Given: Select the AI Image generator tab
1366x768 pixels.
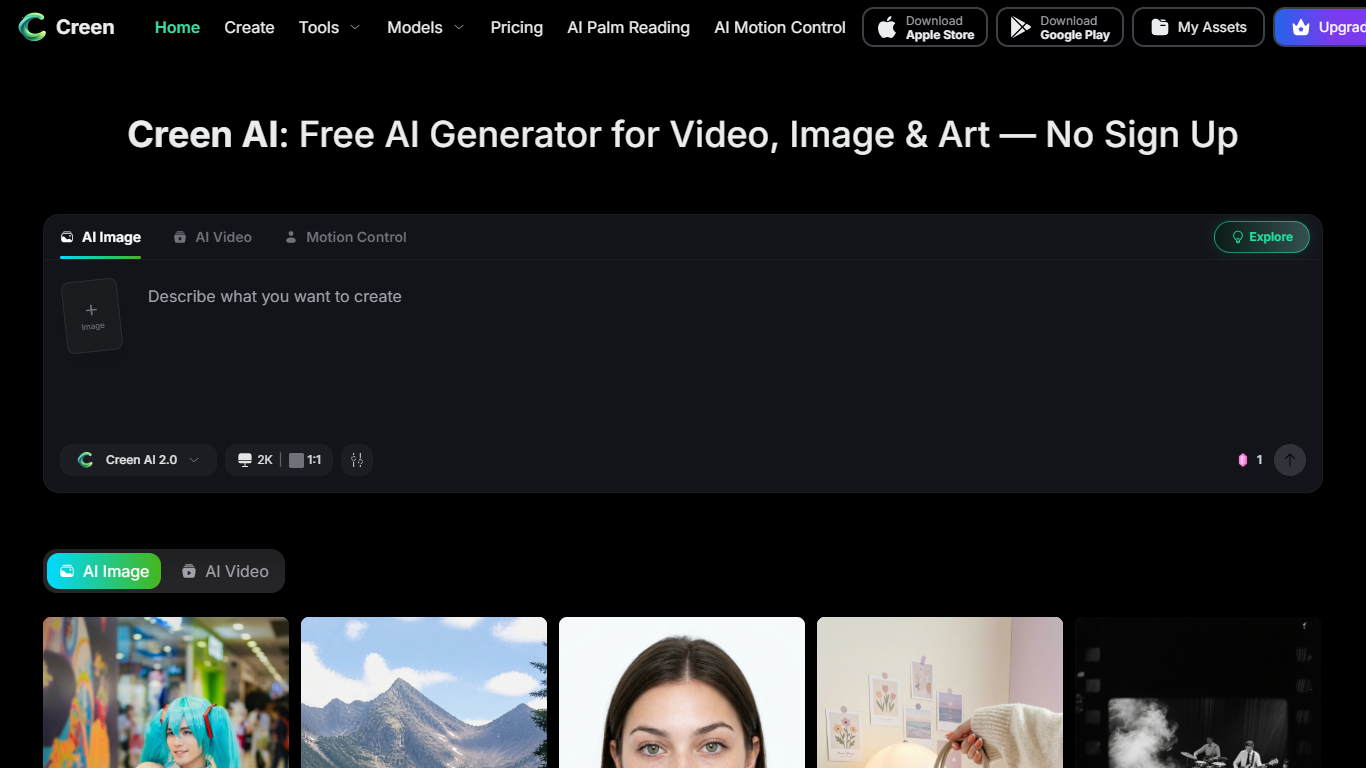Looking at the screenshot, I should pyautogui.click(x=100, y=237).
